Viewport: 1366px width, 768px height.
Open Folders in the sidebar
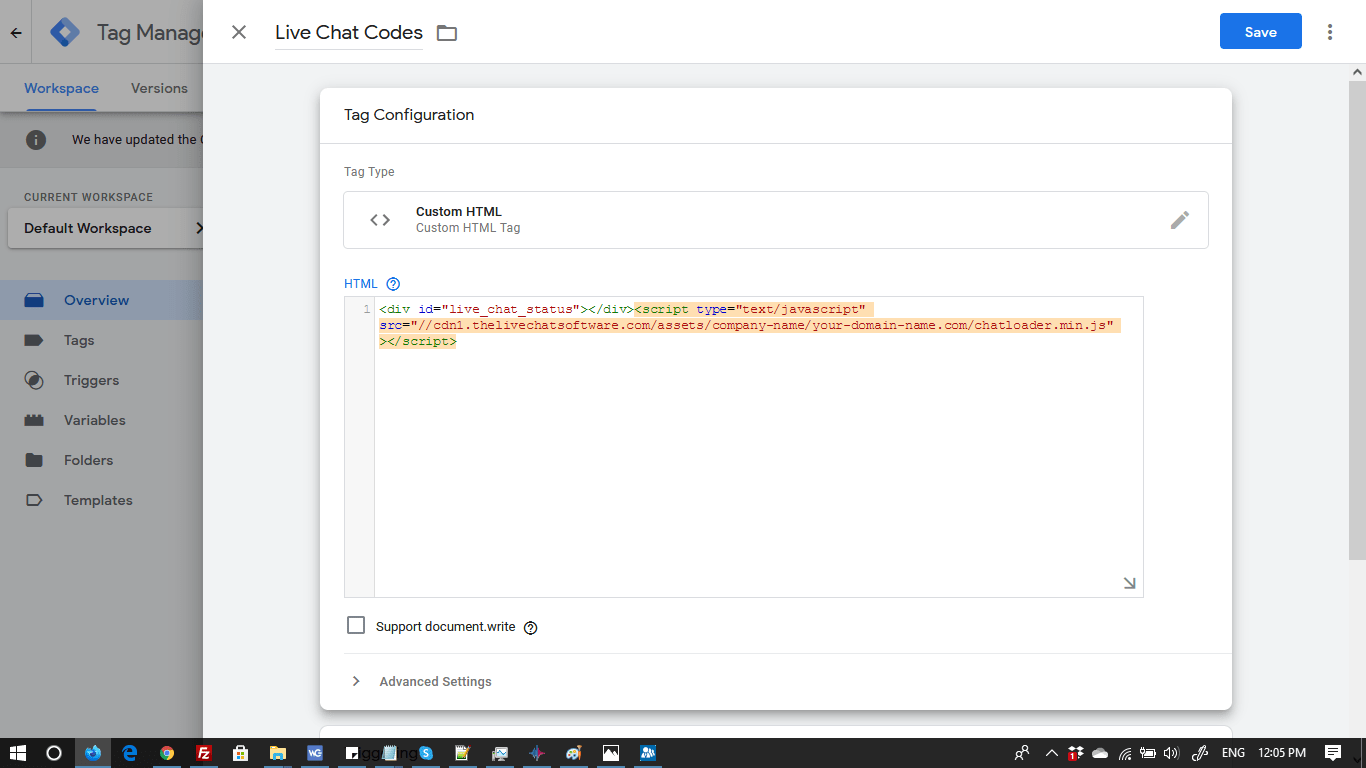pyautogui.click(x=101, y=460)
